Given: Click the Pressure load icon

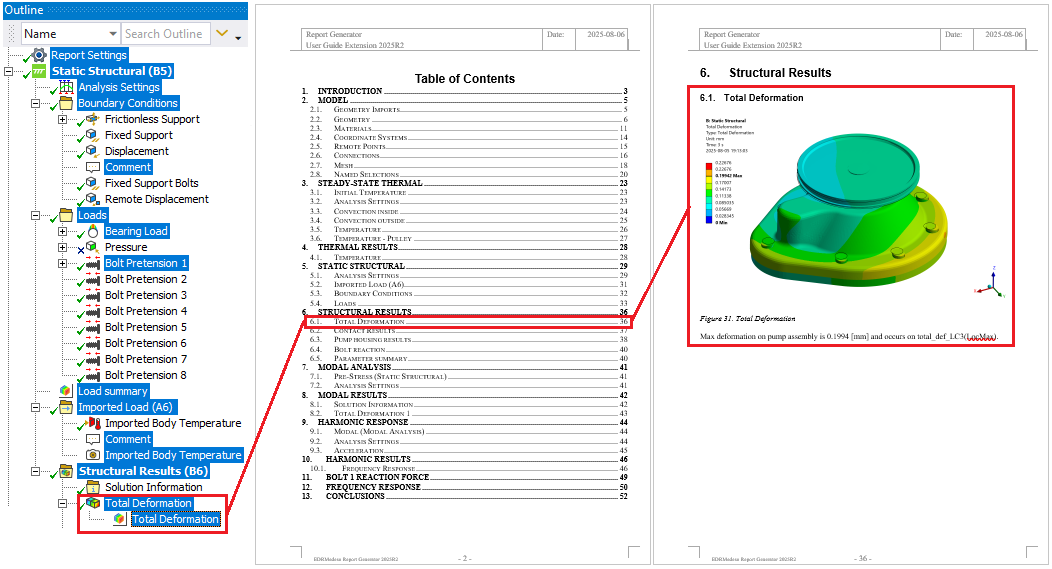Looking at the screenshot, I should [x=93, y=247].
